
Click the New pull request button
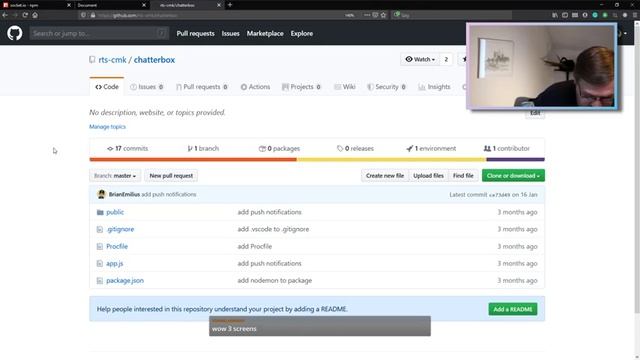[x=171, y=176]
